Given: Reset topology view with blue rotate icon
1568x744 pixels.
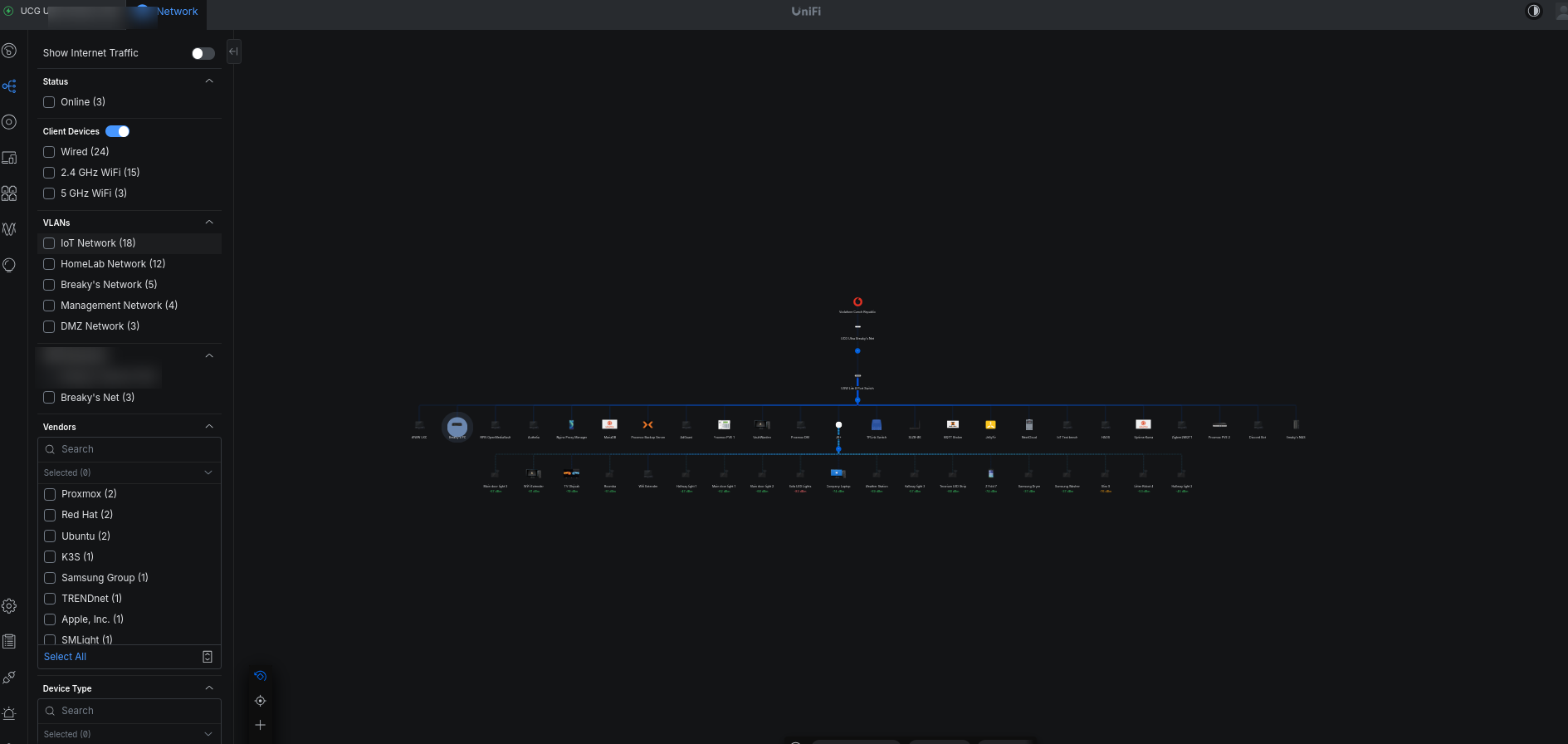Looking at the screenshot, I should 260,676.
